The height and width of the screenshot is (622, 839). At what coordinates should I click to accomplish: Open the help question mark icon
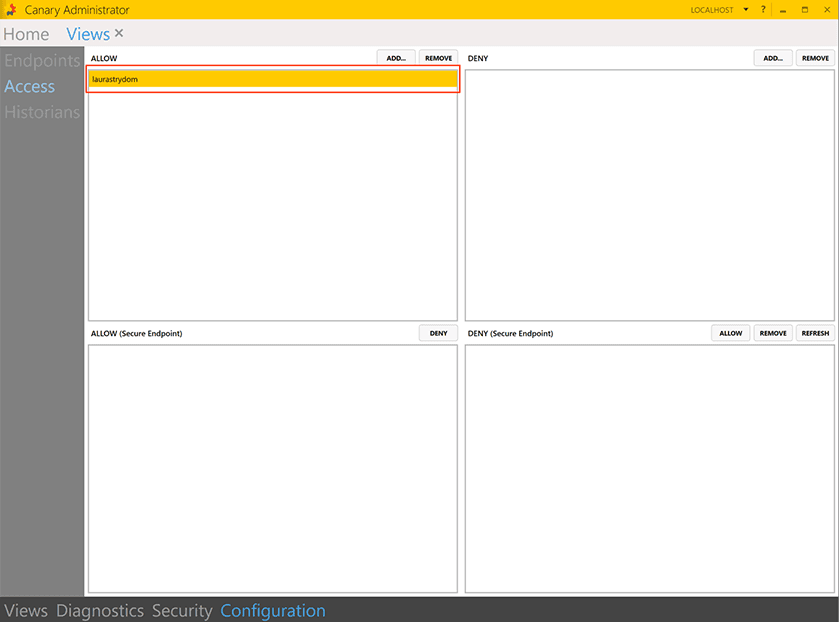pos(763,10)
